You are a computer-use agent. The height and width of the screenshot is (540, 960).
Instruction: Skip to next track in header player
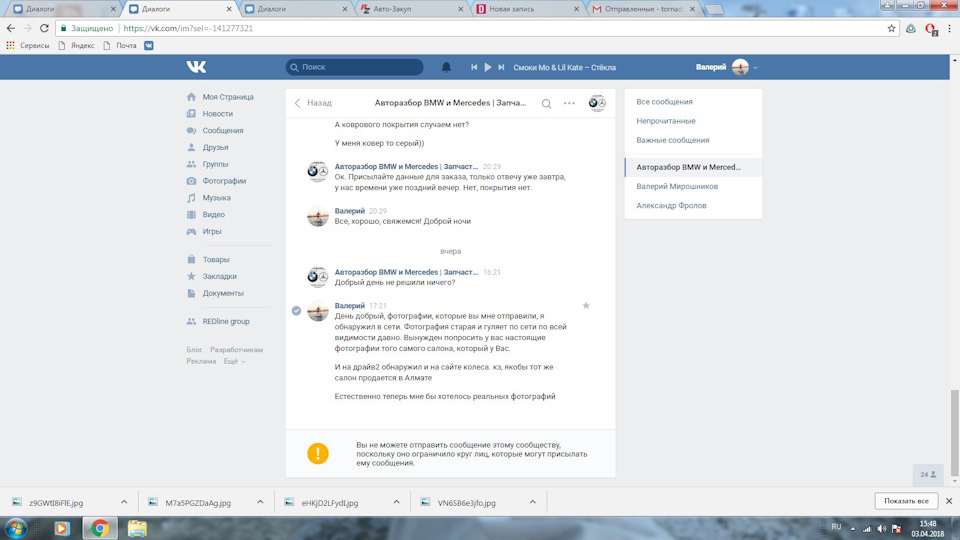[x=501, y=67]
